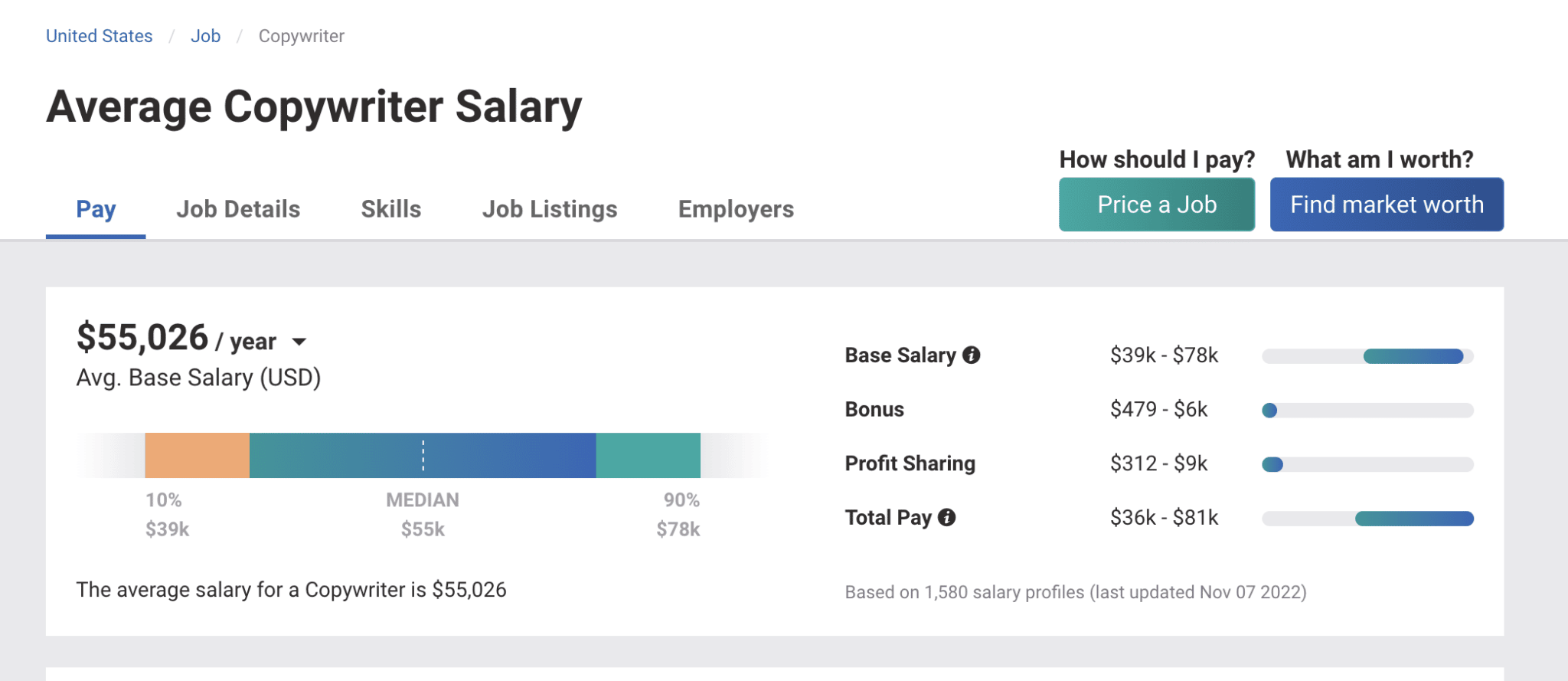
Task: Click the '$312 - $9k' profit sharing value
Action: click(1158, 463)
